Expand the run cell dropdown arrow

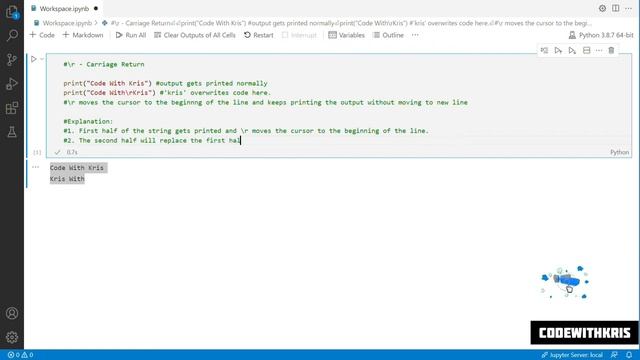tap(42, 59)
